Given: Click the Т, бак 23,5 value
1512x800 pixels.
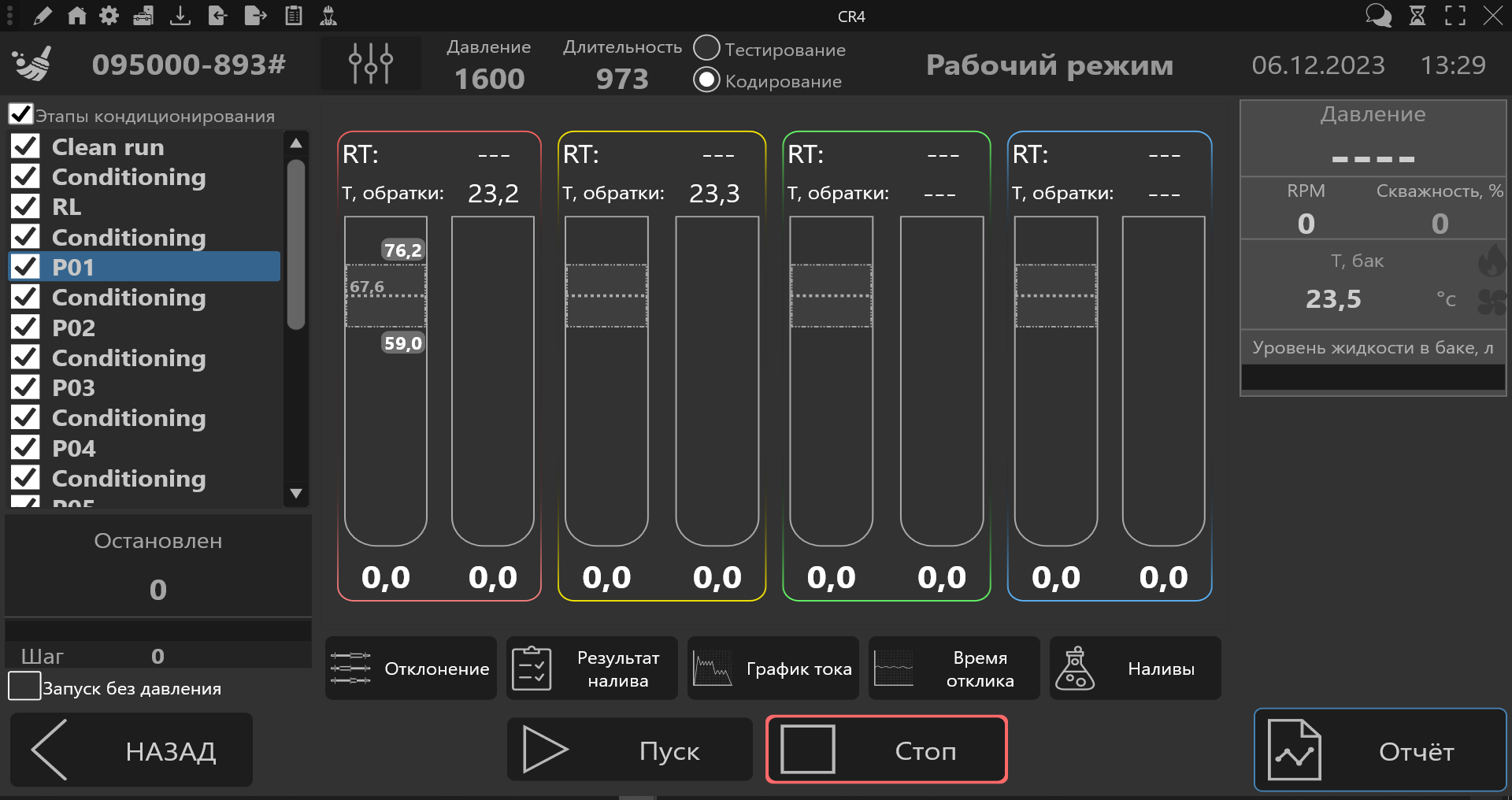Looking at the screenshot, I should click(1333, 299).
